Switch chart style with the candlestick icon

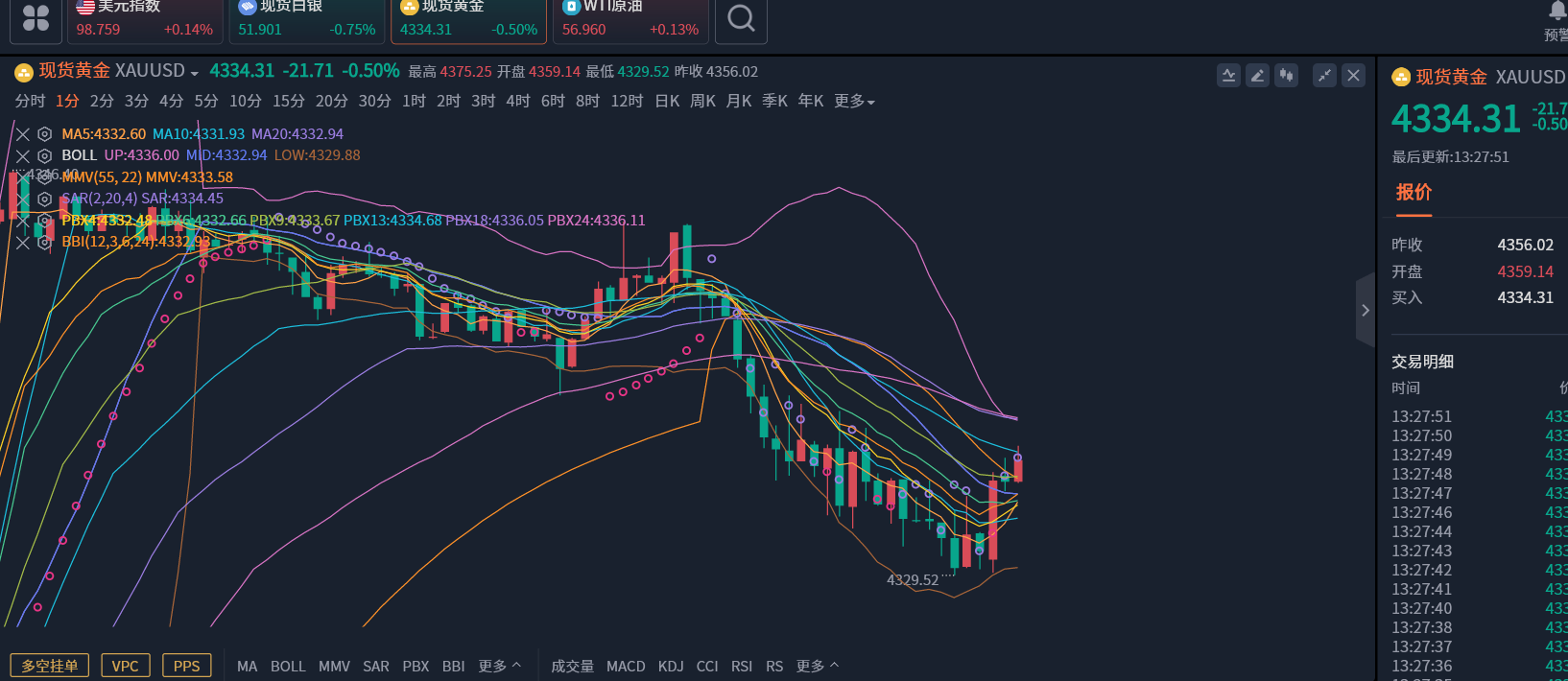1287,76
